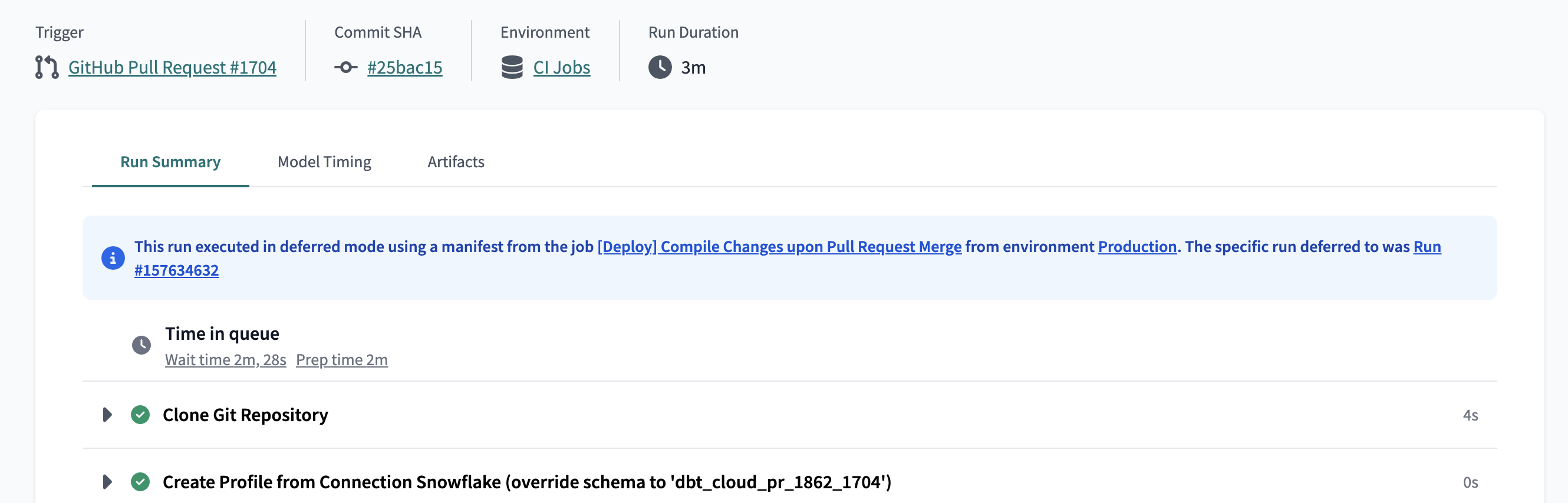
Task: Click the blue info icon in the banner
Action: [112, 258]
